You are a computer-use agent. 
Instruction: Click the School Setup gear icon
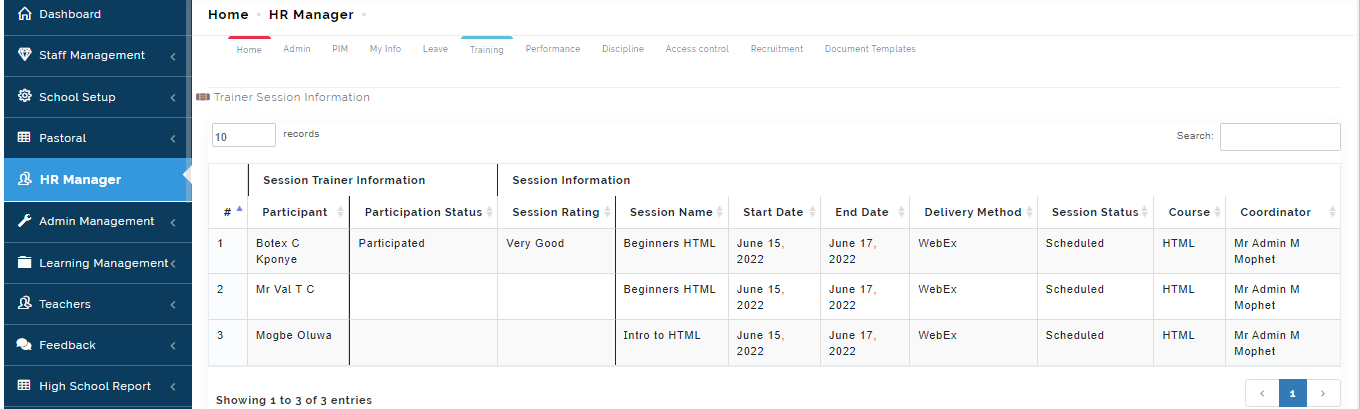(25, 97)
